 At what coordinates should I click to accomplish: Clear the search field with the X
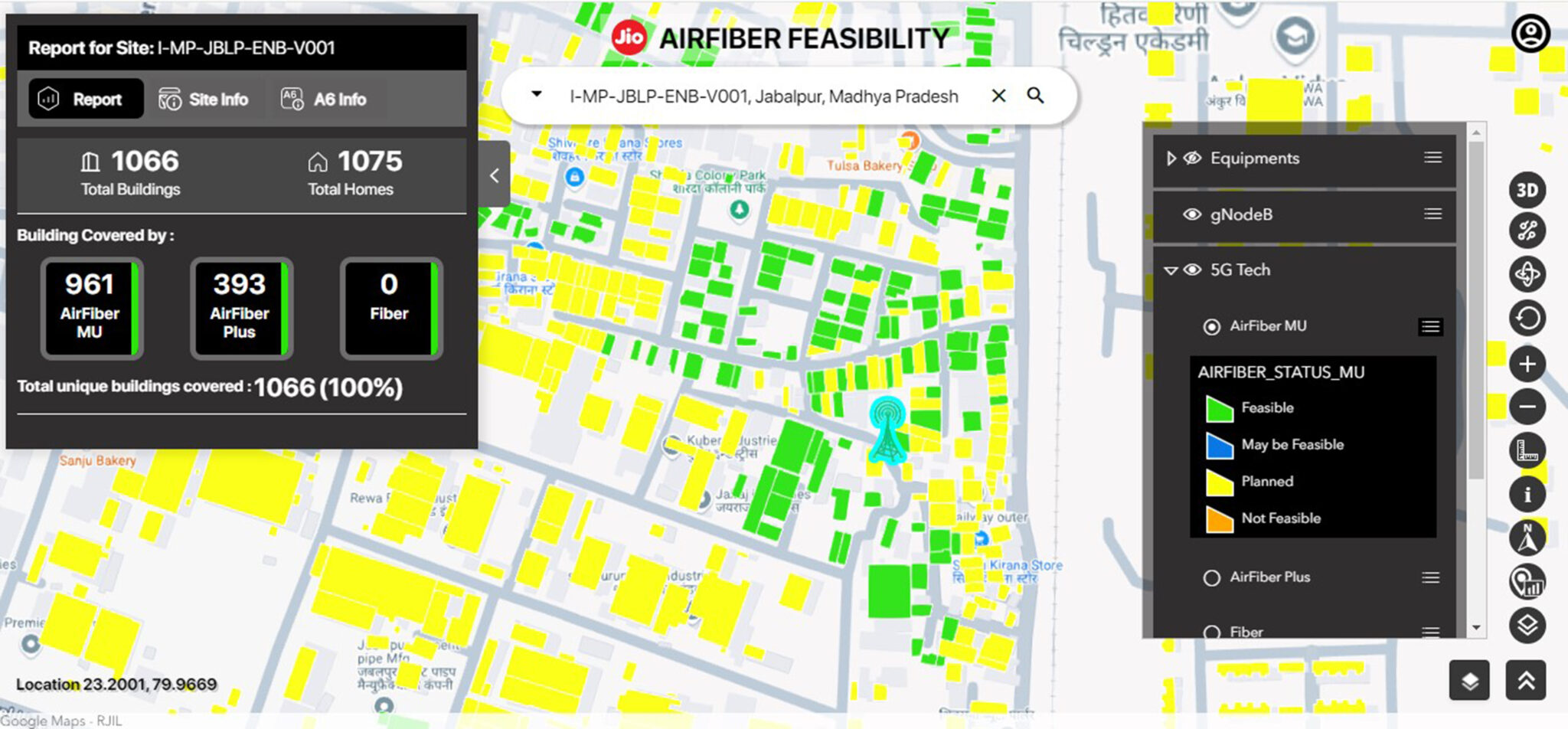[998, 96]
